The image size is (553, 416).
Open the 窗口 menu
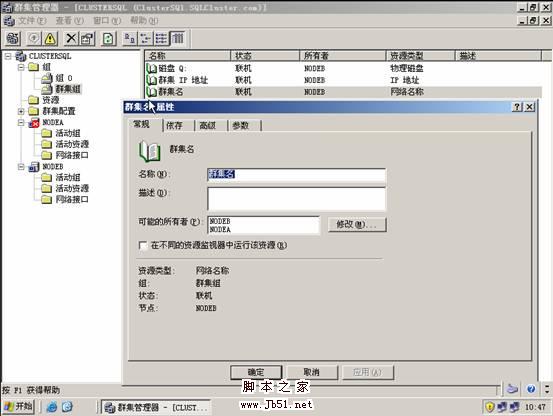[x=107, y=20]
